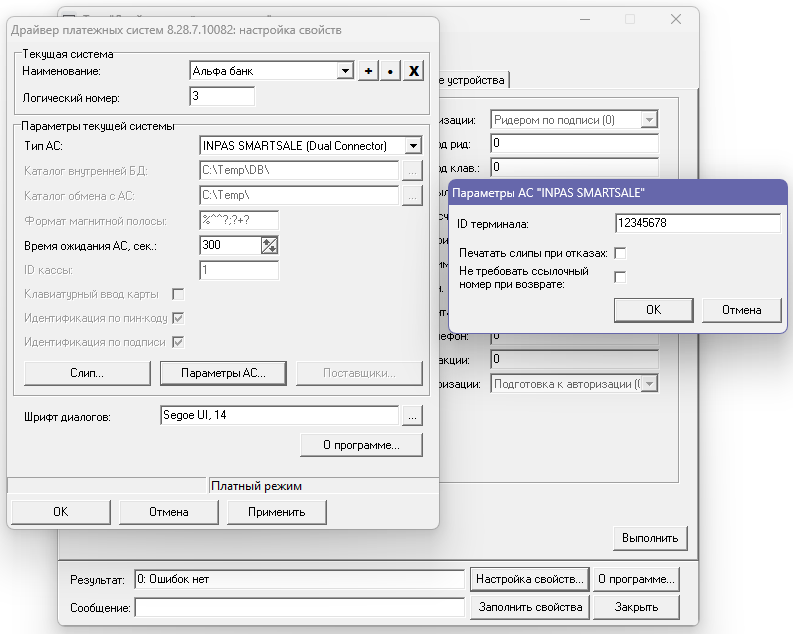The height and width of the screenshot is (634, 793).
Task: Click Выполнить button in back window
Action: pyautogui.click(x=650, y=538)
